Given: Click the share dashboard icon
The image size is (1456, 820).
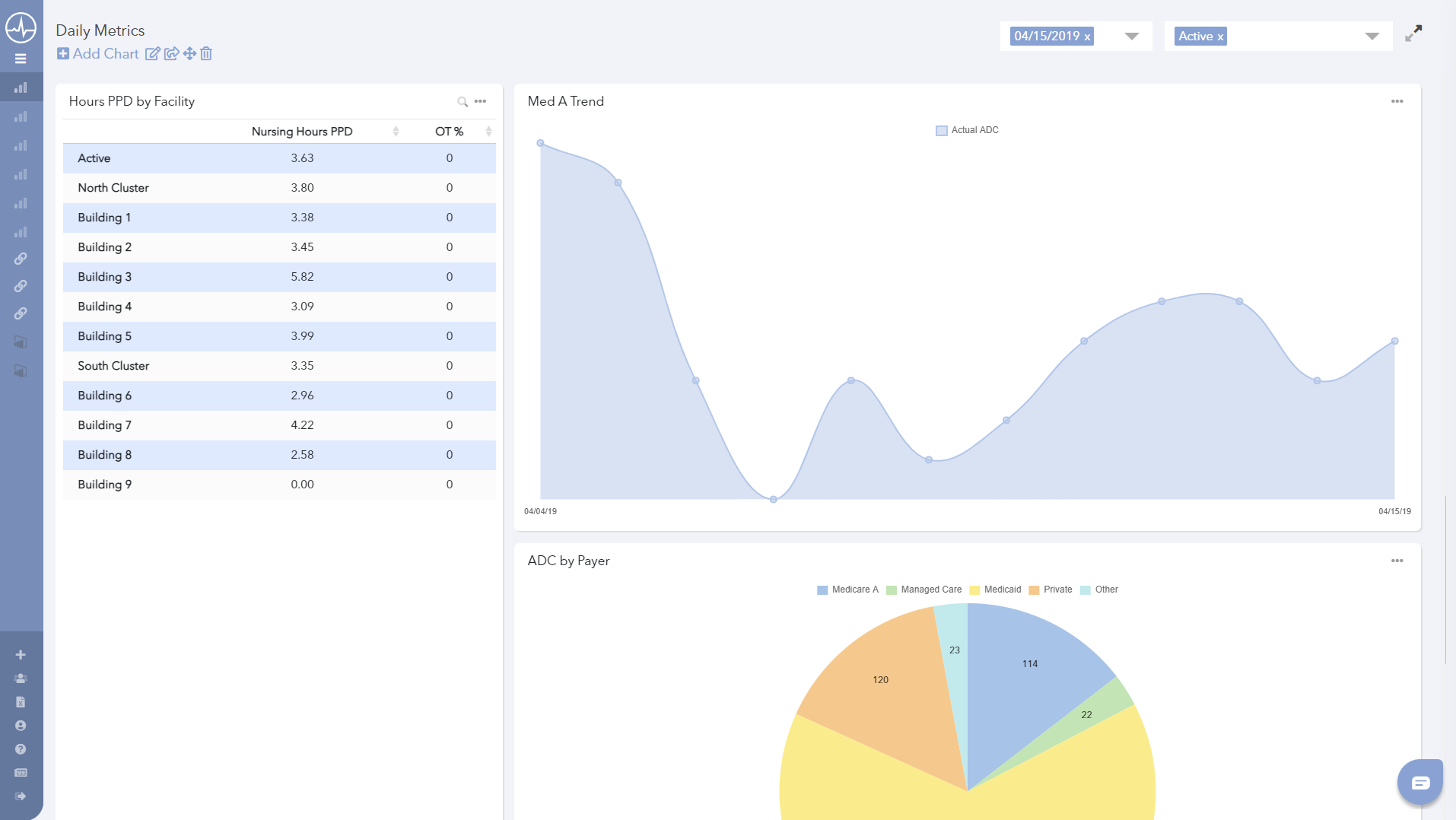Looking at the screenshot, I should [172, 54].
